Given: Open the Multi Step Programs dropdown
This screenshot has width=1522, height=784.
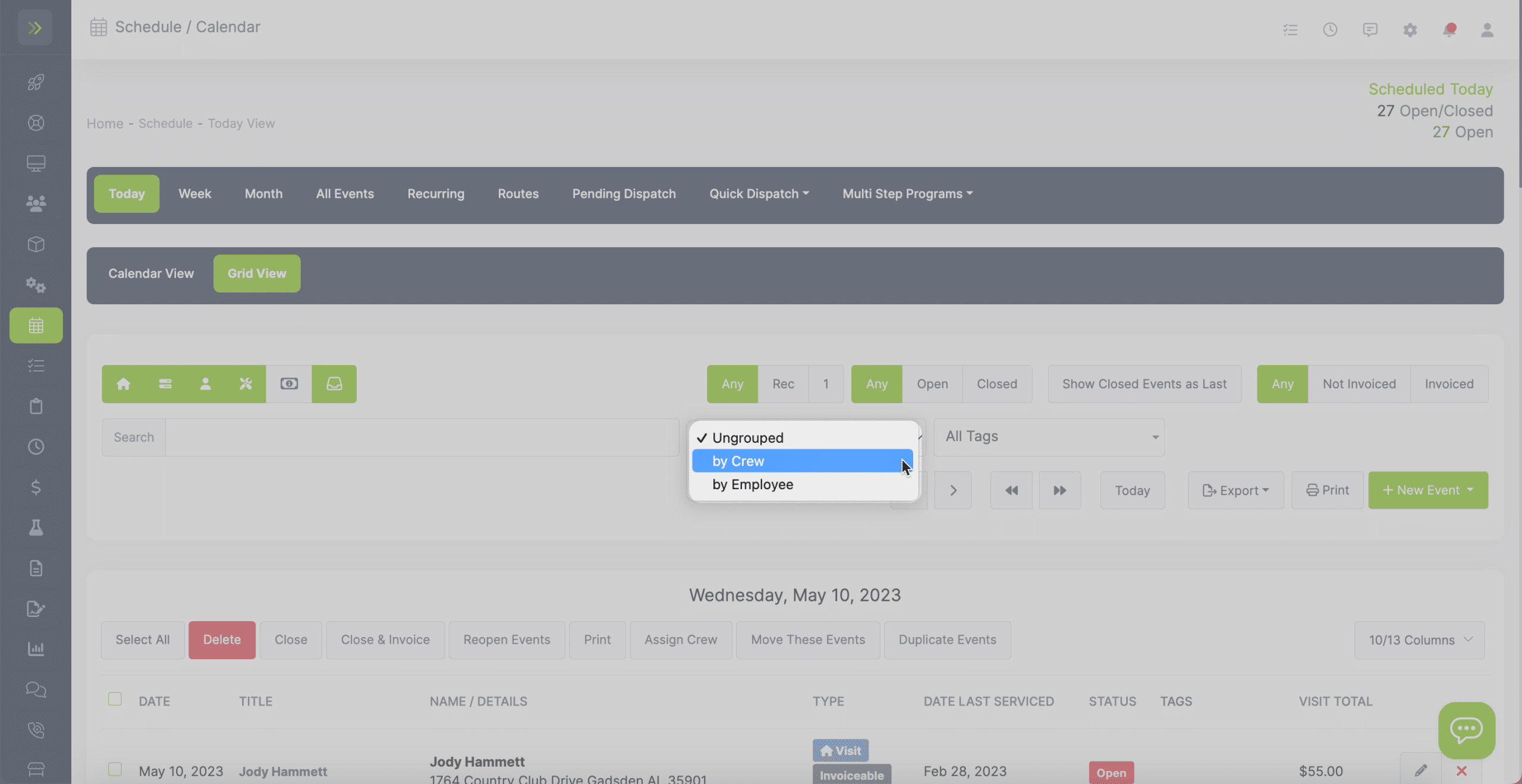Looking at the screenshot, I should [908, 194].
